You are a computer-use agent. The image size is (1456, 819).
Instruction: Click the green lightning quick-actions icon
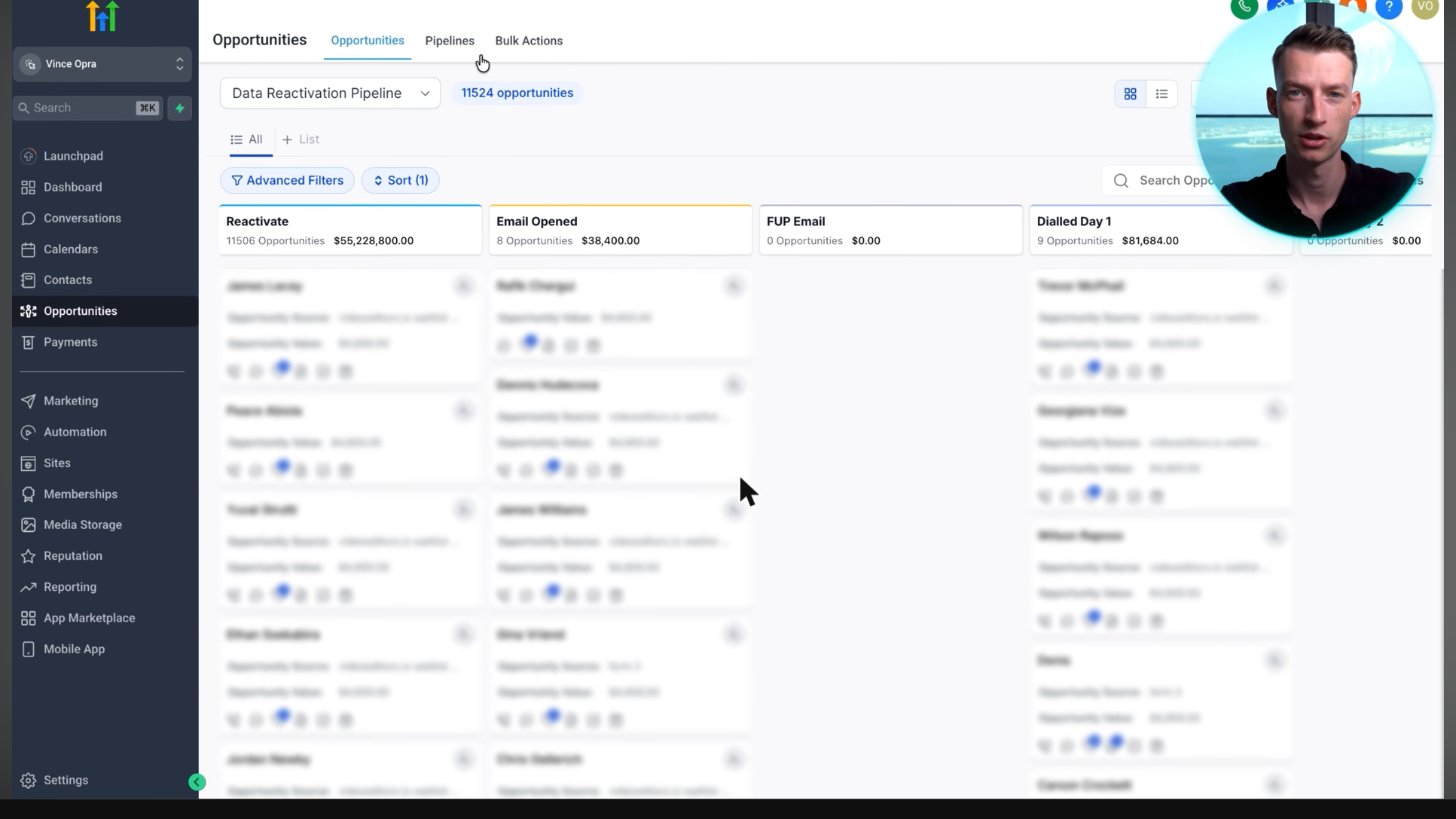180,108
